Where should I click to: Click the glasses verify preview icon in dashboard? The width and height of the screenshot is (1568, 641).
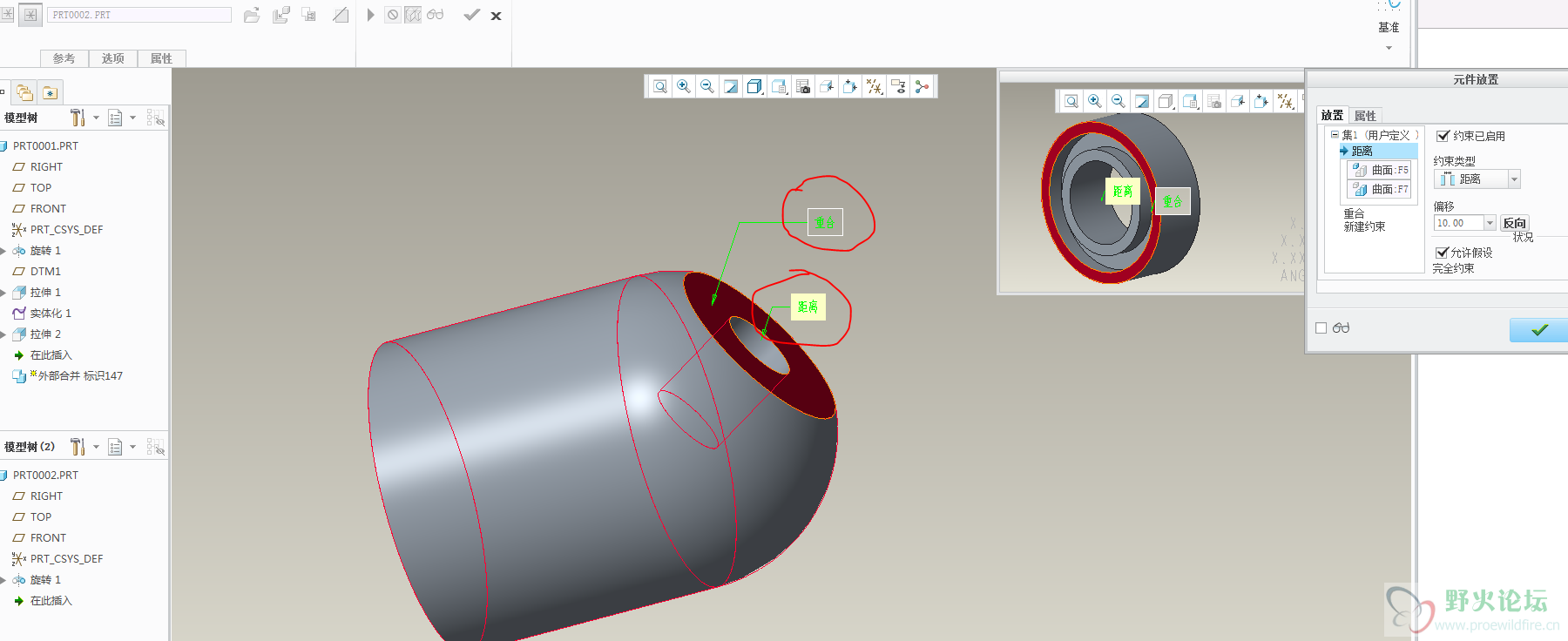[435, 15]
